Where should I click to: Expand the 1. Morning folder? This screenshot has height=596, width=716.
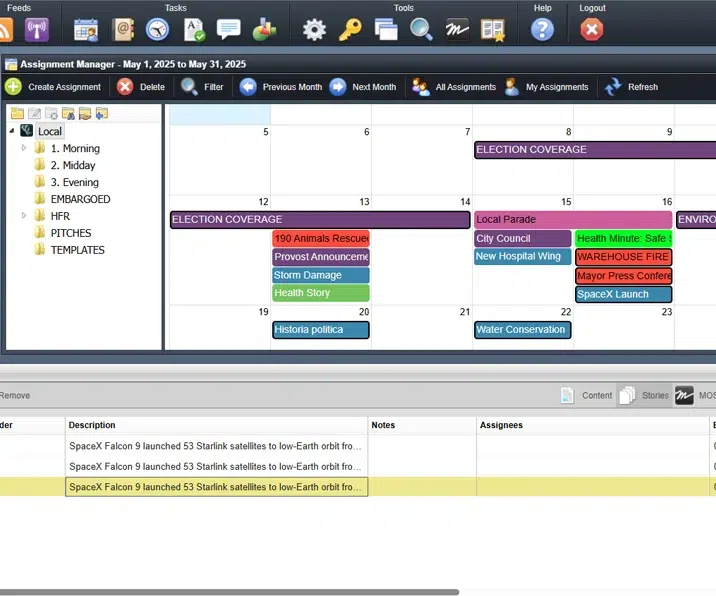[x=24, y=148]
